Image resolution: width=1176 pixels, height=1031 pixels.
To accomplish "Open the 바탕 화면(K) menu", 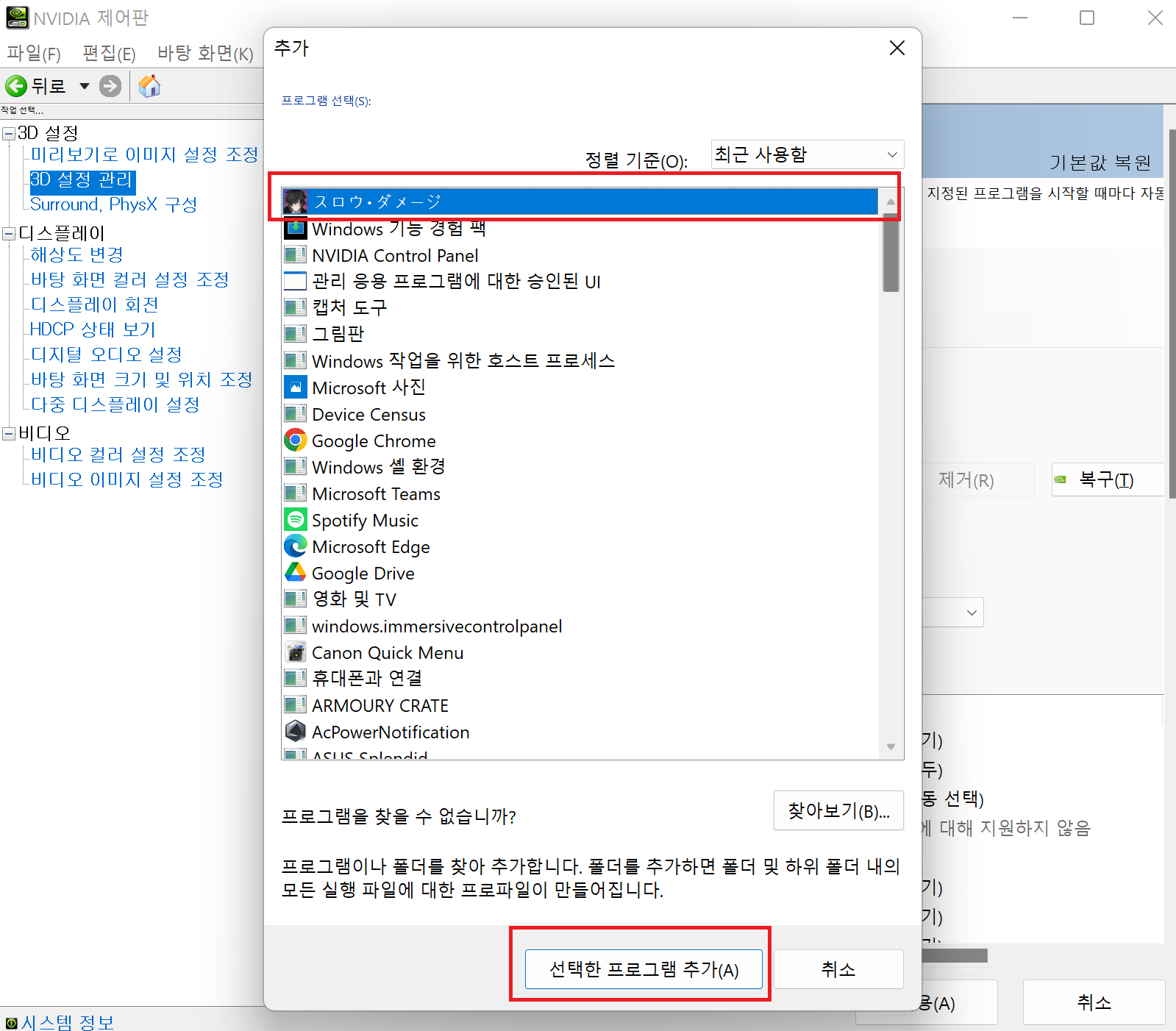I will 205,54.
